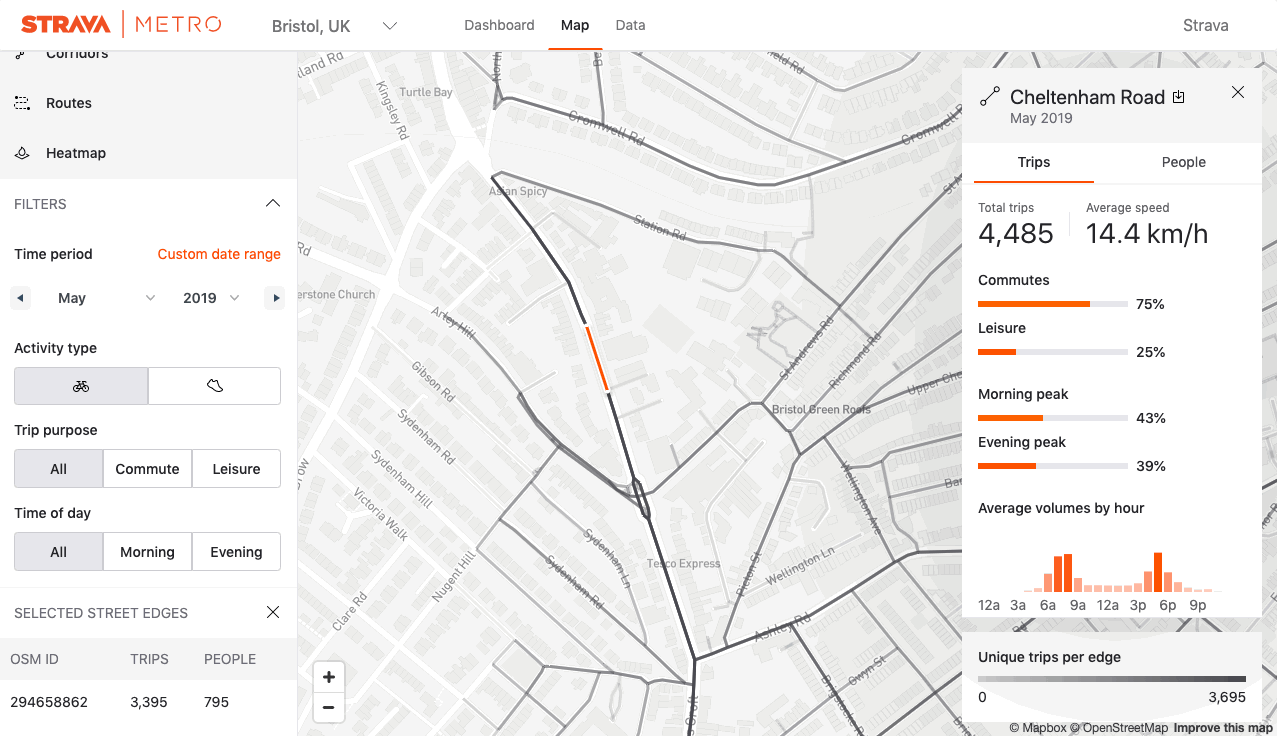This screenshot has height=736, width=1277.
Task: Click the Station Rd map label
Action: pos(660,229)
